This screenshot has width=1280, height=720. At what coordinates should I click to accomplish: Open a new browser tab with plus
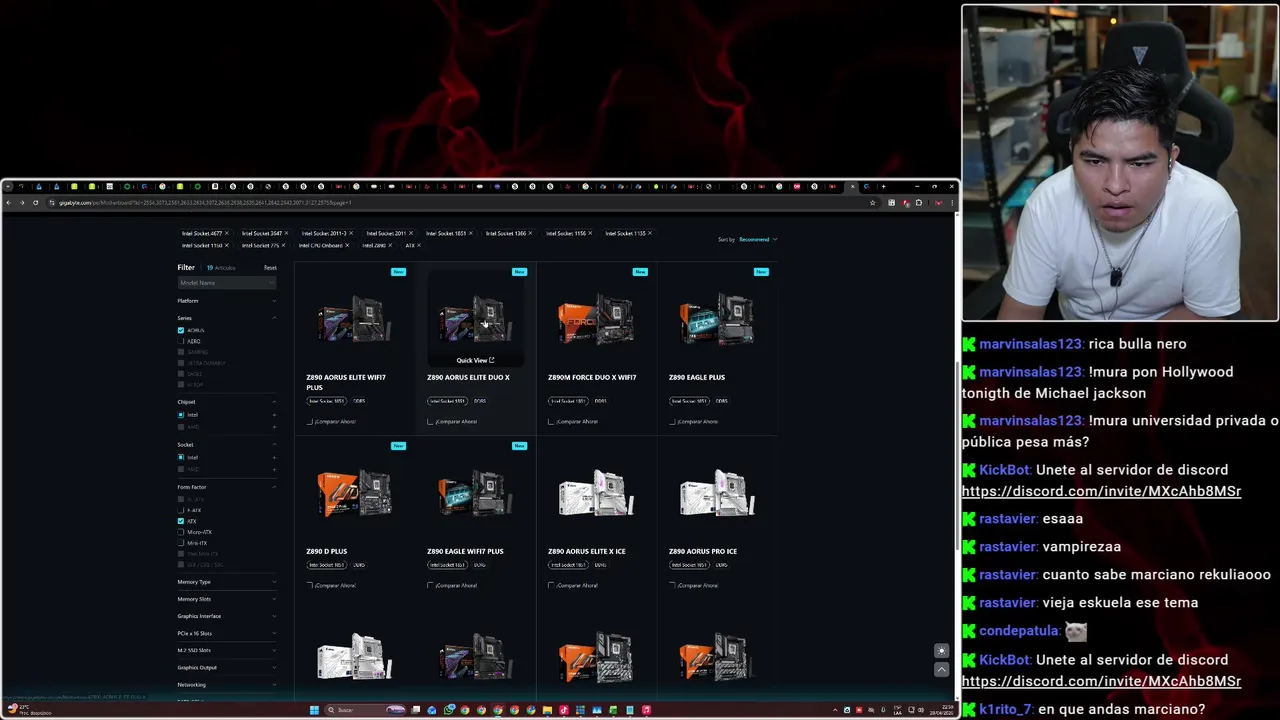(883, 186)
